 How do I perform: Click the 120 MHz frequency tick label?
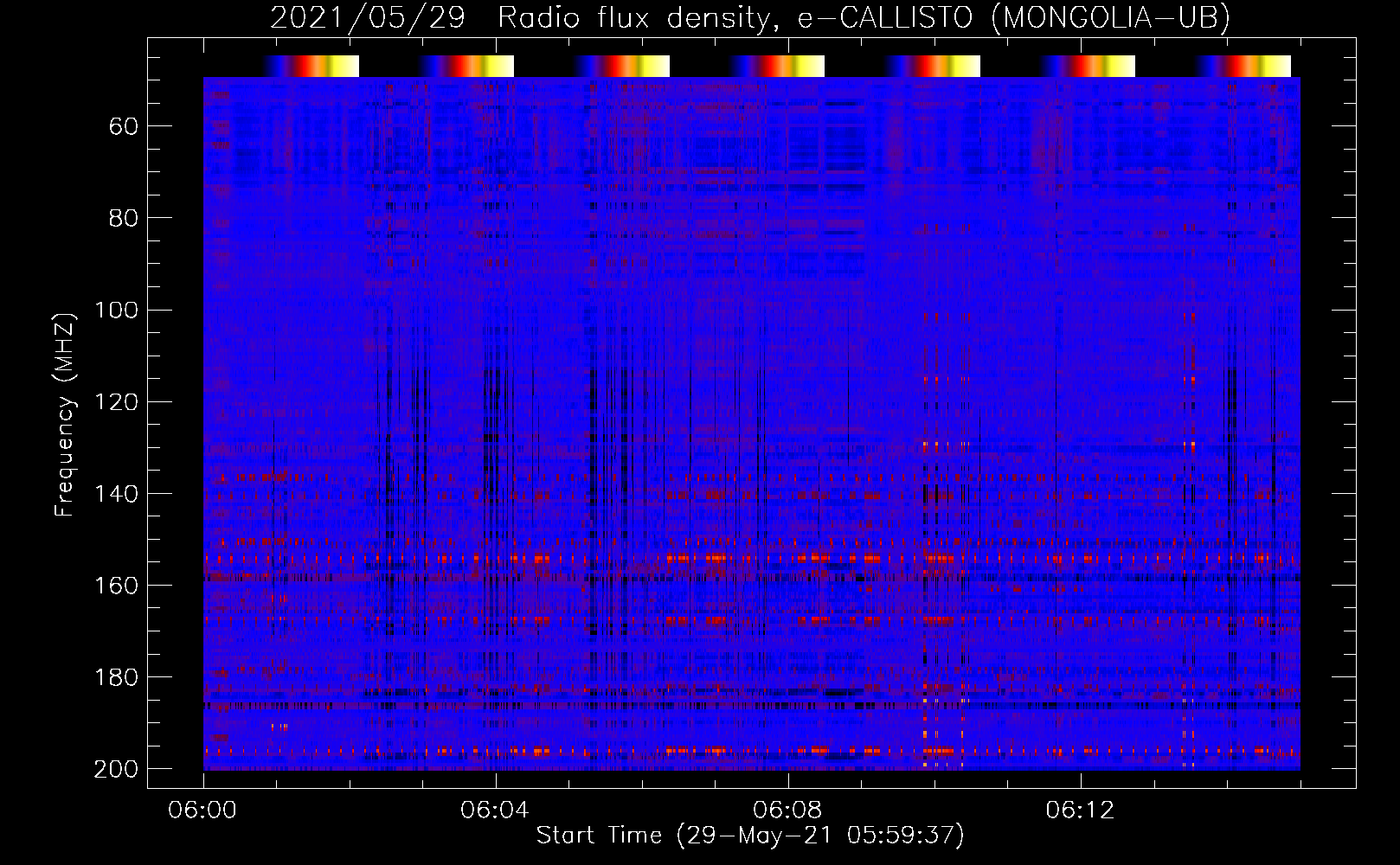tap(117, 401)
